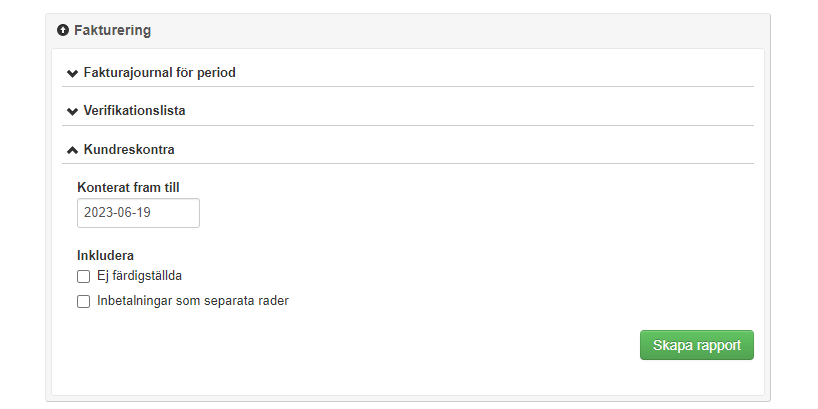This screenshot has width=818, height=409.
Task: Open the Verifikationslista accordion row
Action: click(x=400, y=111)
